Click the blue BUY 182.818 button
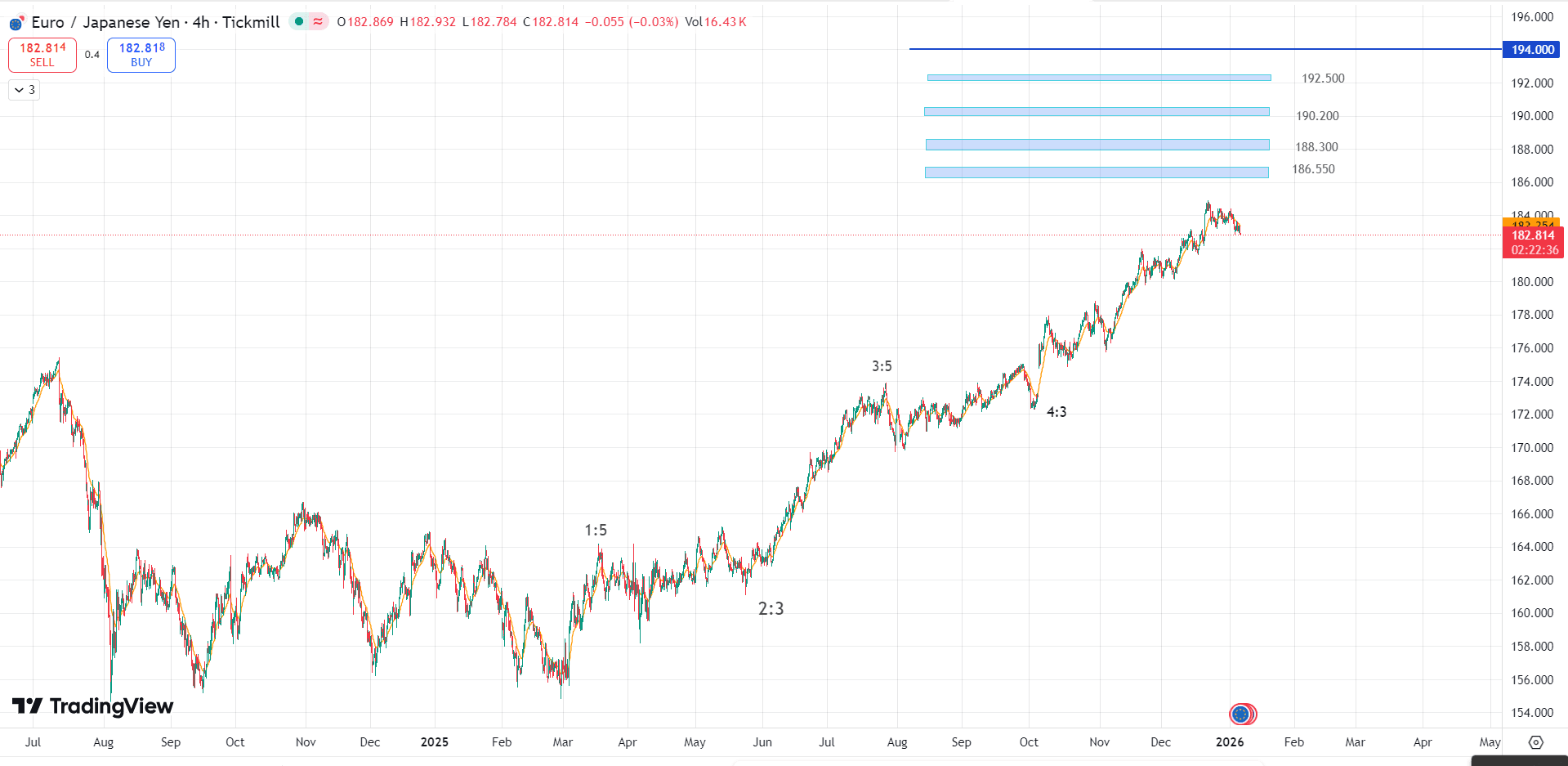The height and width of the screenshot is (766, 1568). [x=141, y=54]
